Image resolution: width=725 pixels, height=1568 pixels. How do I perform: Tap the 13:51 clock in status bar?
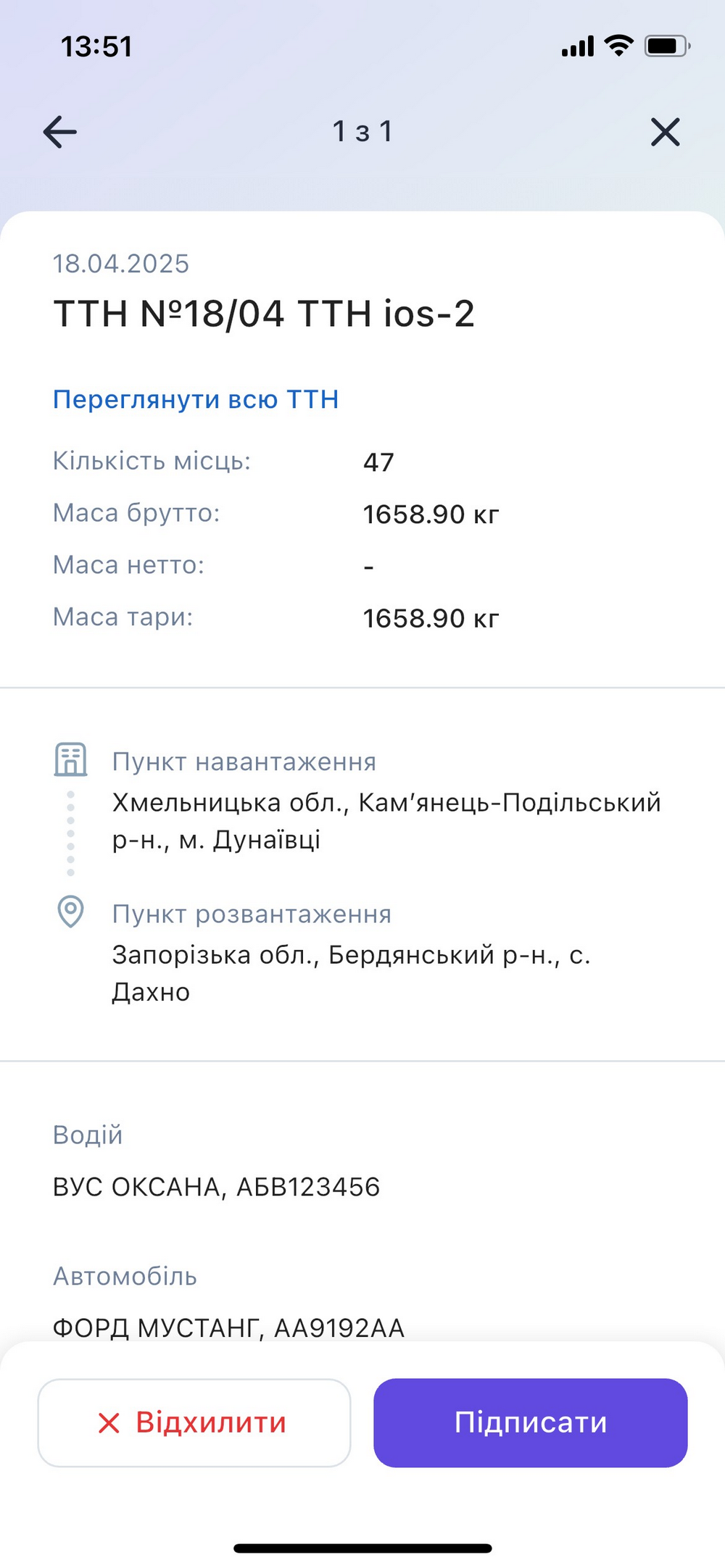(x=96, y=47)
